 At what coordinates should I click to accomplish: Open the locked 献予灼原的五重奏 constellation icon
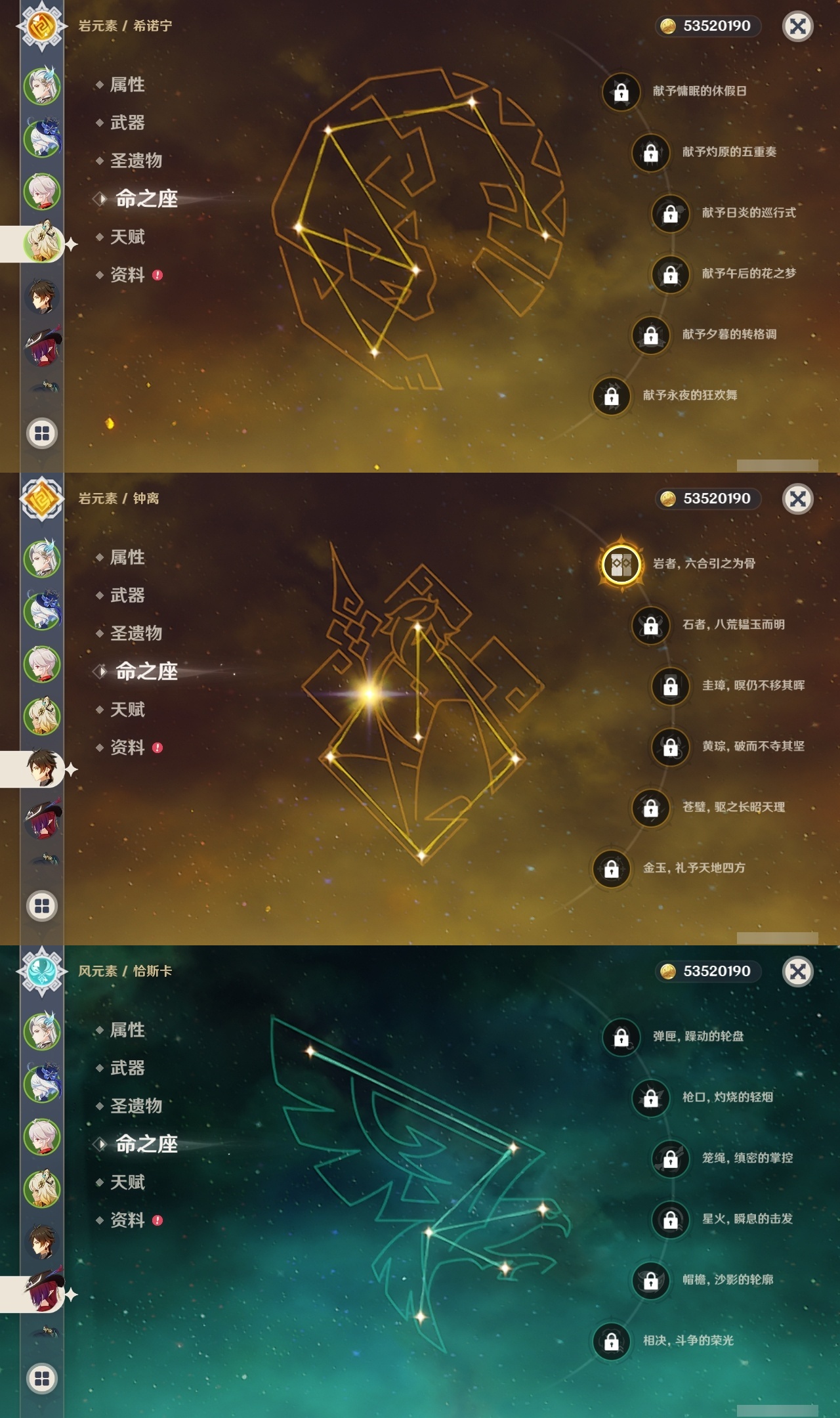point(650,152)
